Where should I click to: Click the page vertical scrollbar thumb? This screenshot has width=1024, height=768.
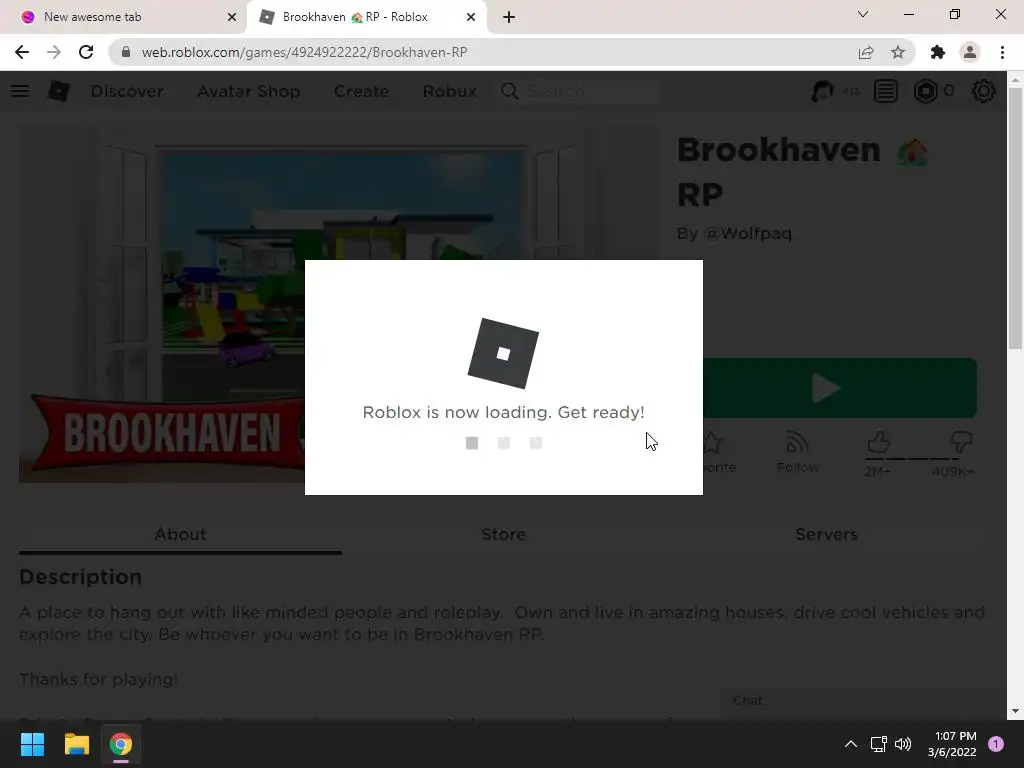pyautogui.click(x=1015, y=217)
